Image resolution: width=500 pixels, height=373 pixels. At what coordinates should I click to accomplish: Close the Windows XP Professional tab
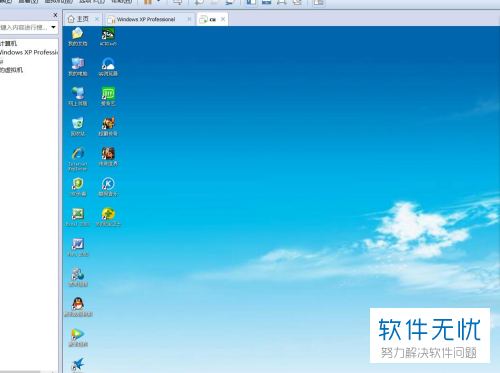189,19
